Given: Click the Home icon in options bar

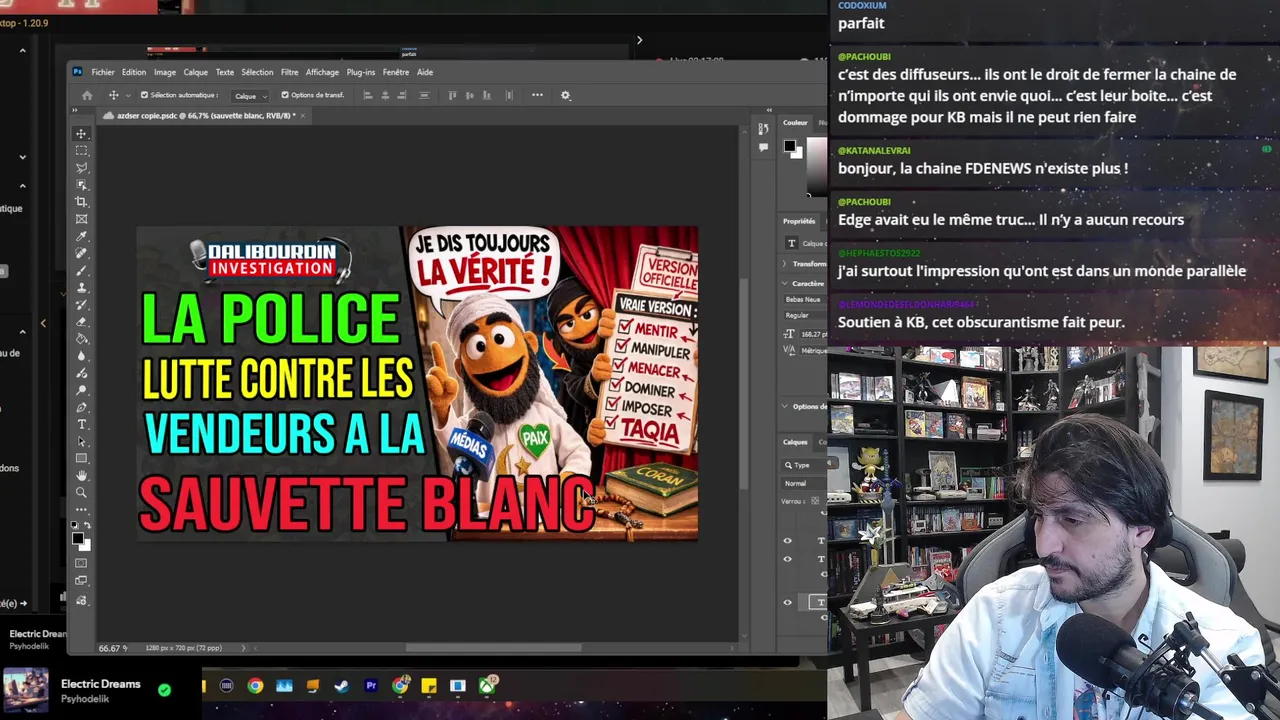Looking at the screenshot, I should [x=87, y=95].
